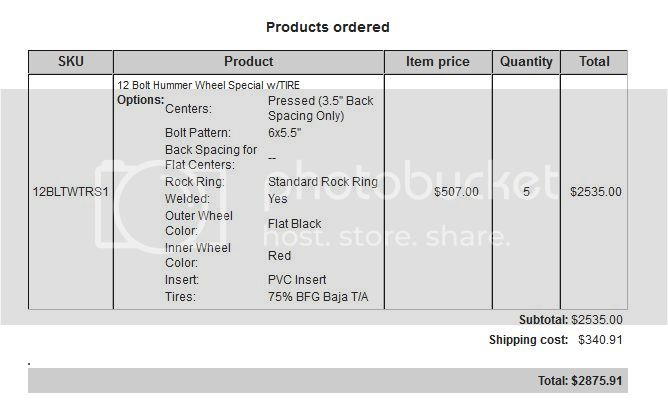
Task: Click the Welded value Yes
Action: (x=280, y=199)
